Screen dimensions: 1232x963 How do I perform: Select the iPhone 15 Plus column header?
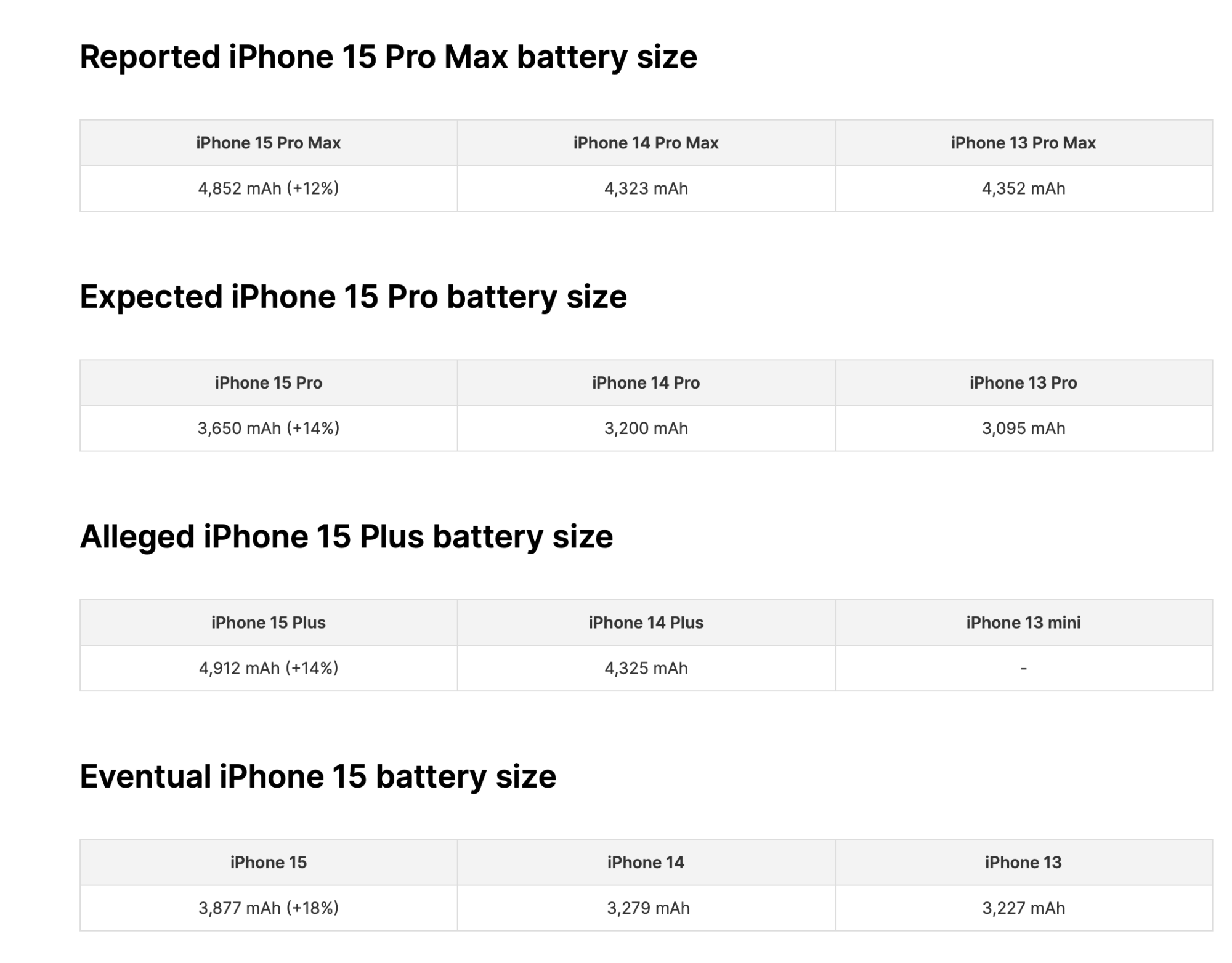(269, 623)
